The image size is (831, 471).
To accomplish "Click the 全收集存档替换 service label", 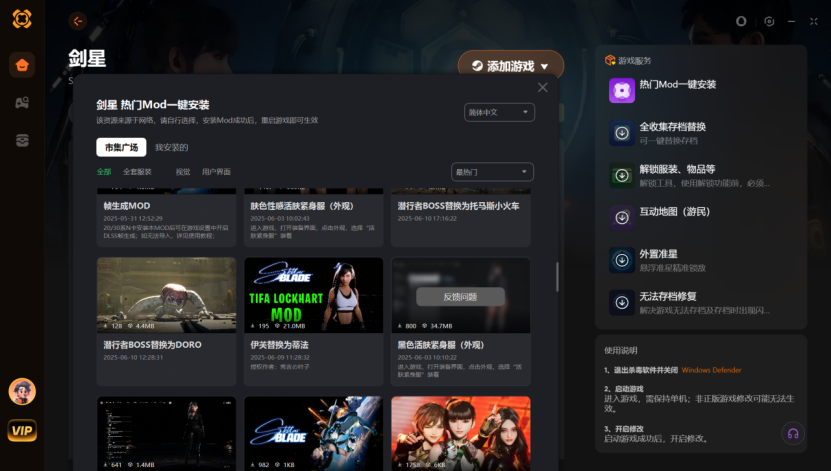I will tap(673, 127).
